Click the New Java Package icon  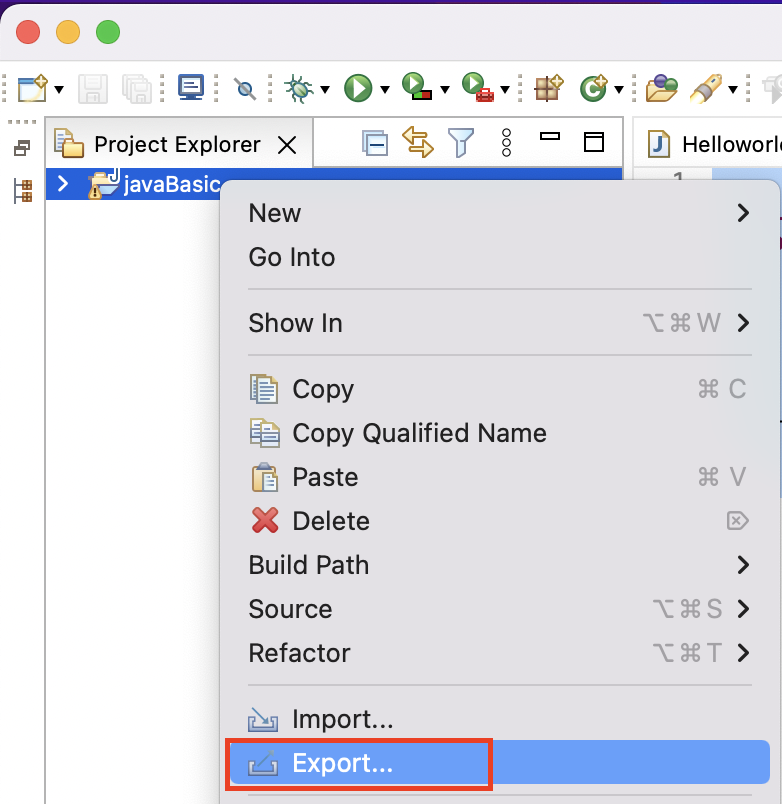click(548, 88)
